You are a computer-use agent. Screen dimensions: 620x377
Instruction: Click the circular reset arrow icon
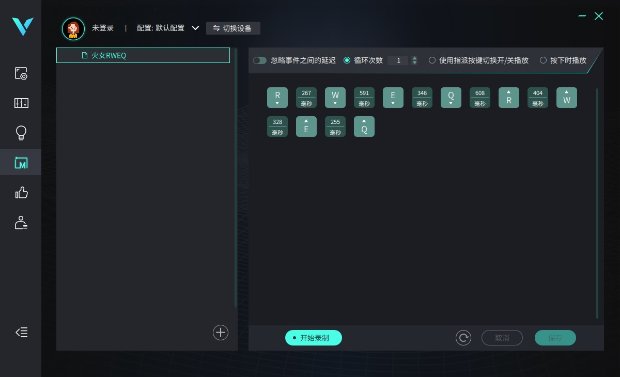coord(463,338)
